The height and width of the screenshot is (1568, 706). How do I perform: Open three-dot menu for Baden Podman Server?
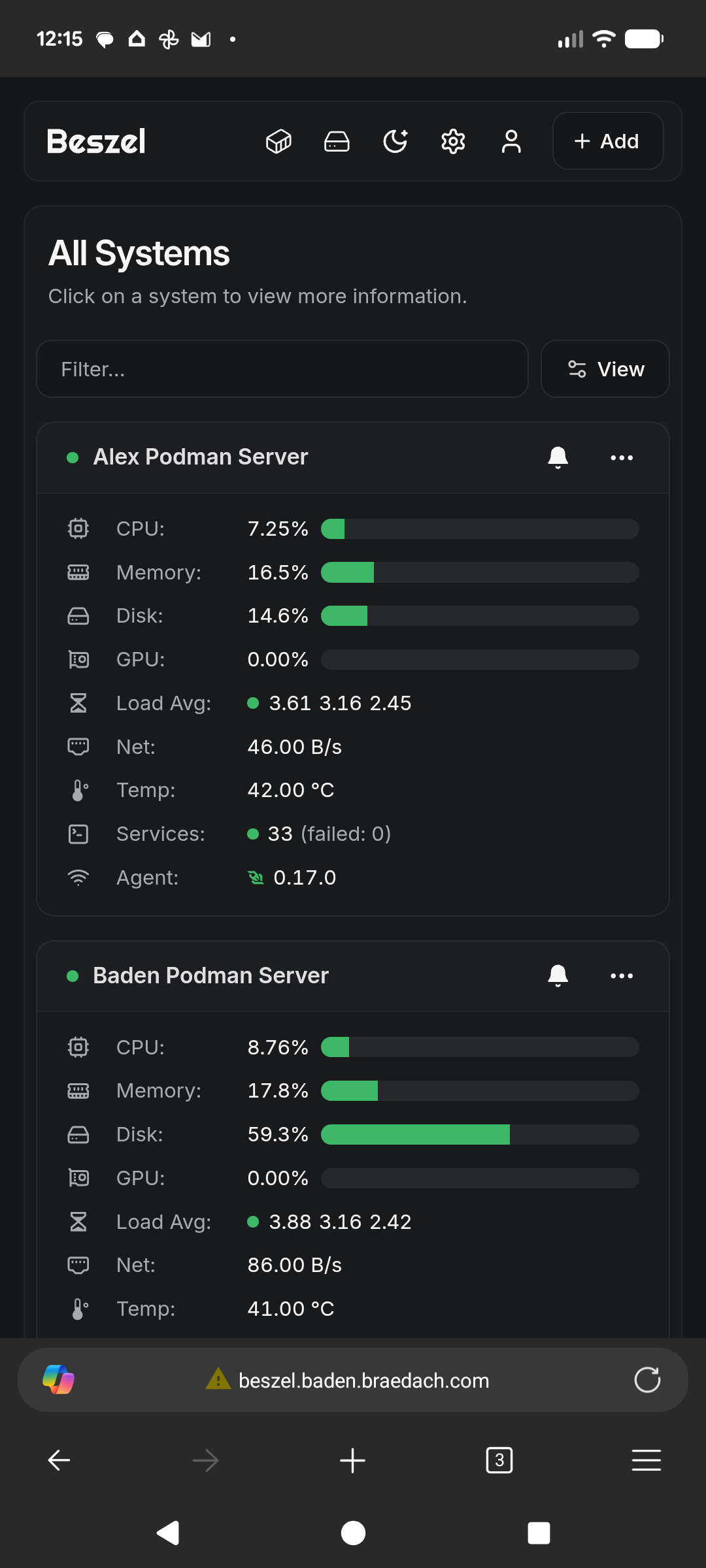[x=621, y=975]
